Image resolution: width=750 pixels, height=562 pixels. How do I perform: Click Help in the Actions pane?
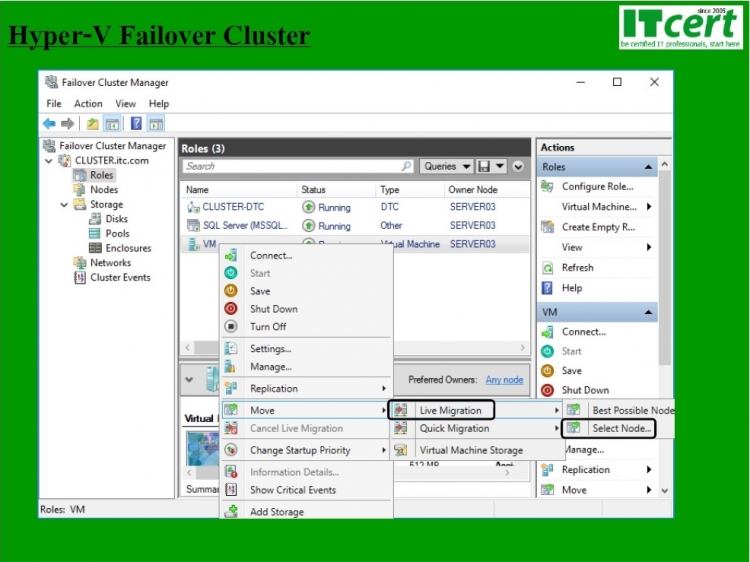pyautogui.click(x=572, y=288)
